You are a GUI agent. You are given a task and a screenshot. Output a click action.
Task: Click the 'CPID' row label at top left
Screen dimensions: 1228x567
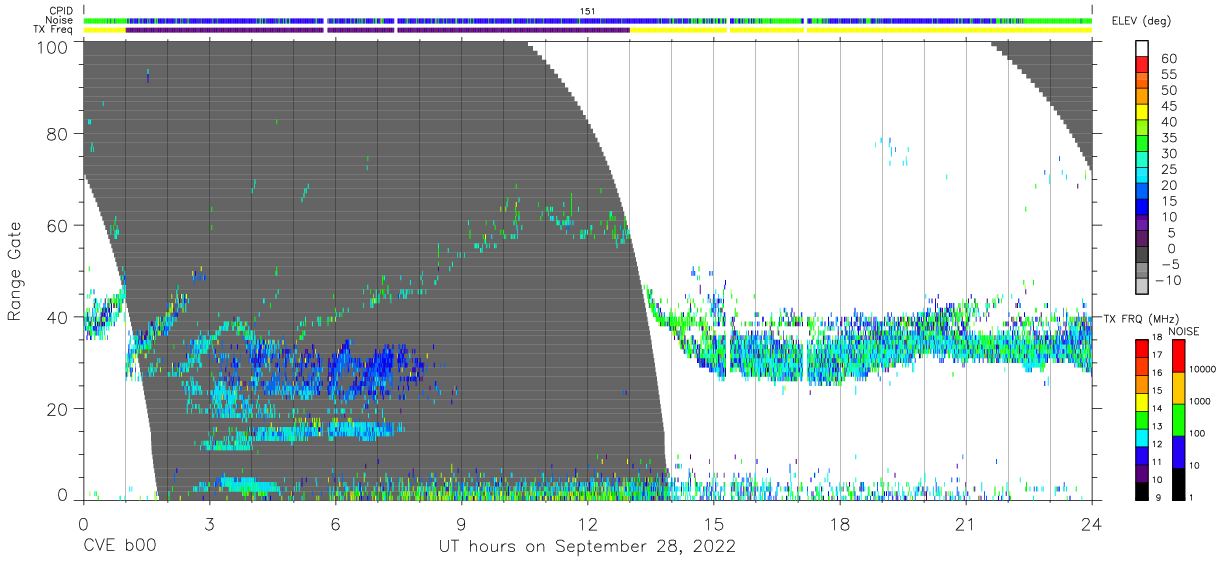click(x=63, y=10)
